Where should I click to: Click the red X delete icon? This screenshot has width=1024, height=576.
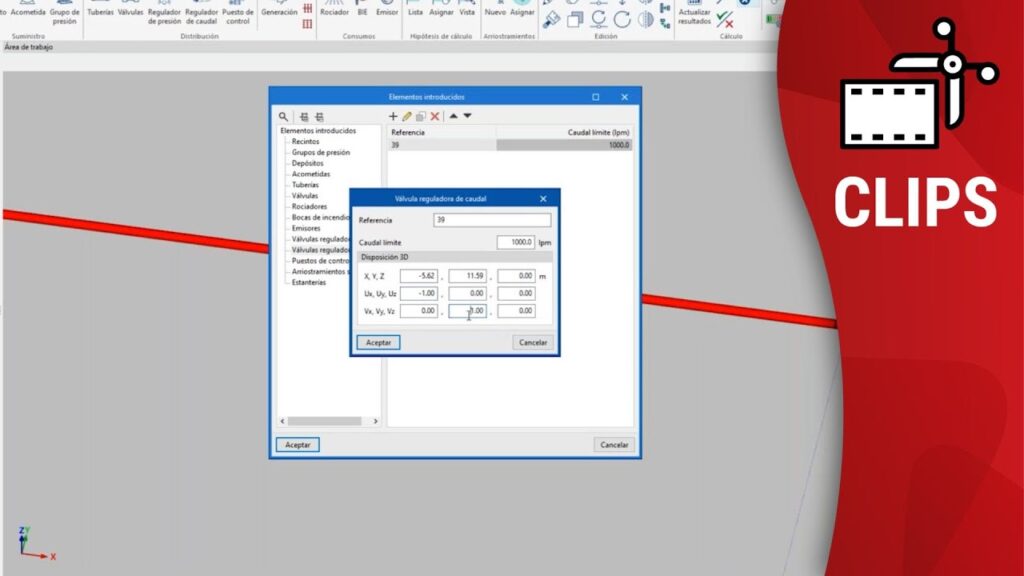pyautogui.click(x=435, y=117)
